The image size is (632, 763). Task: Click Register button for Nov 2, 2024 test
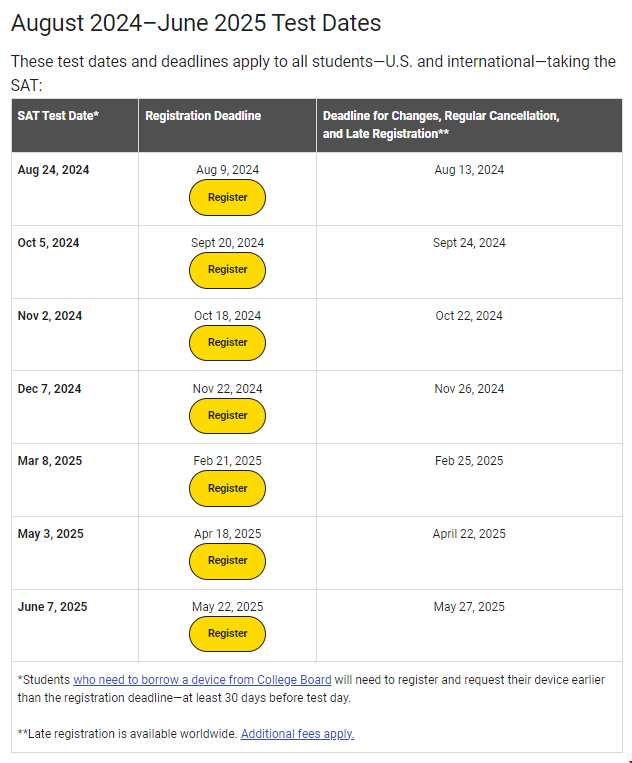pos(227,343)
